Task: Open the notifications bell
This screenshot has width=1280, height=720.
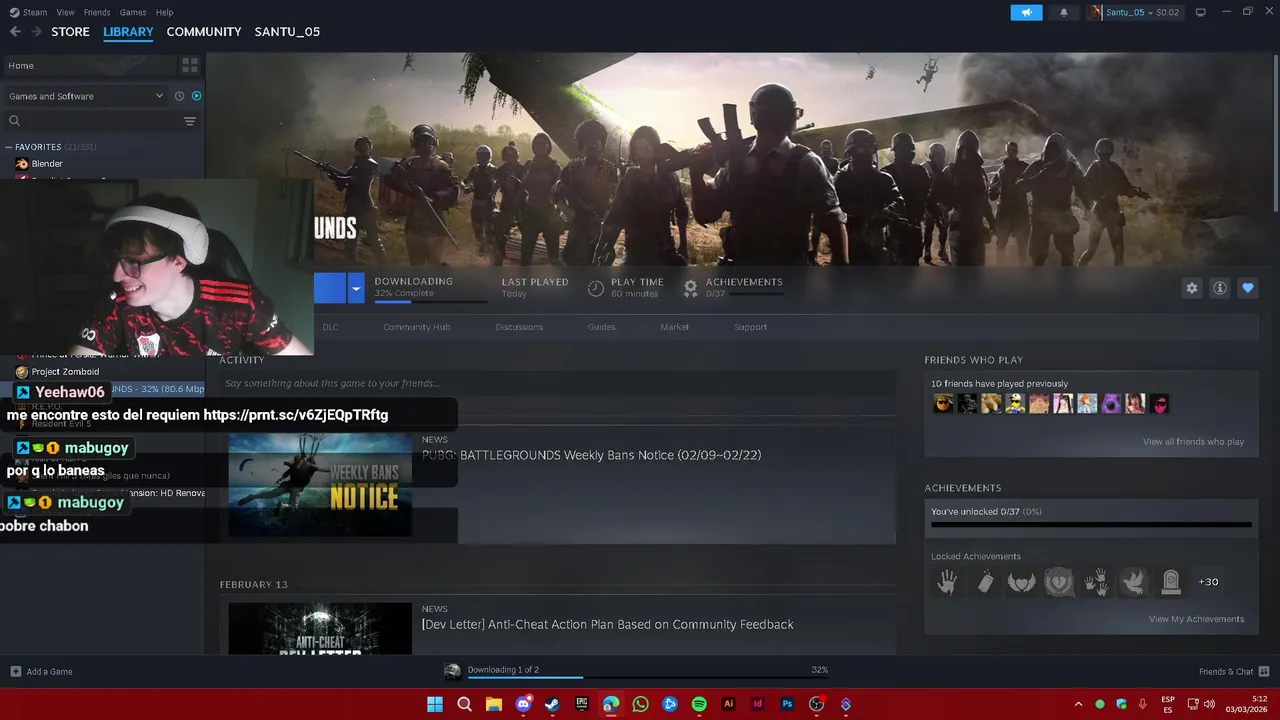Action: (1063, 12)
